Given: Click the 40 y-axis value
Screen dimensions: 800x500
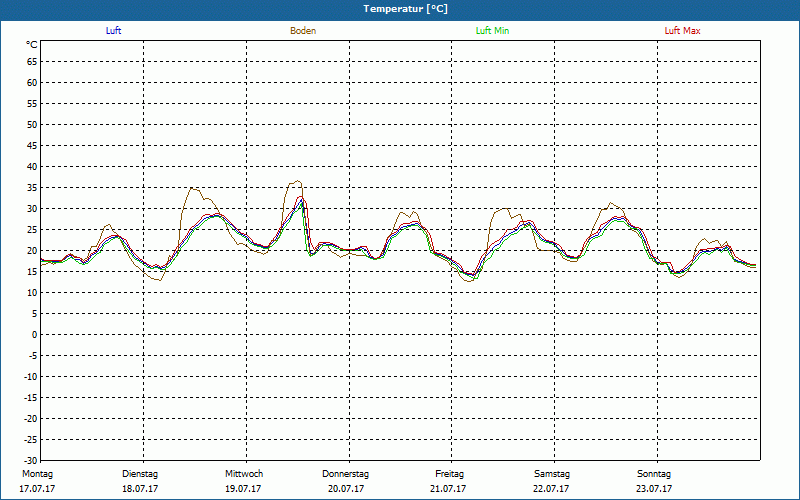Looking at the screenshot, I should point(32,167).
